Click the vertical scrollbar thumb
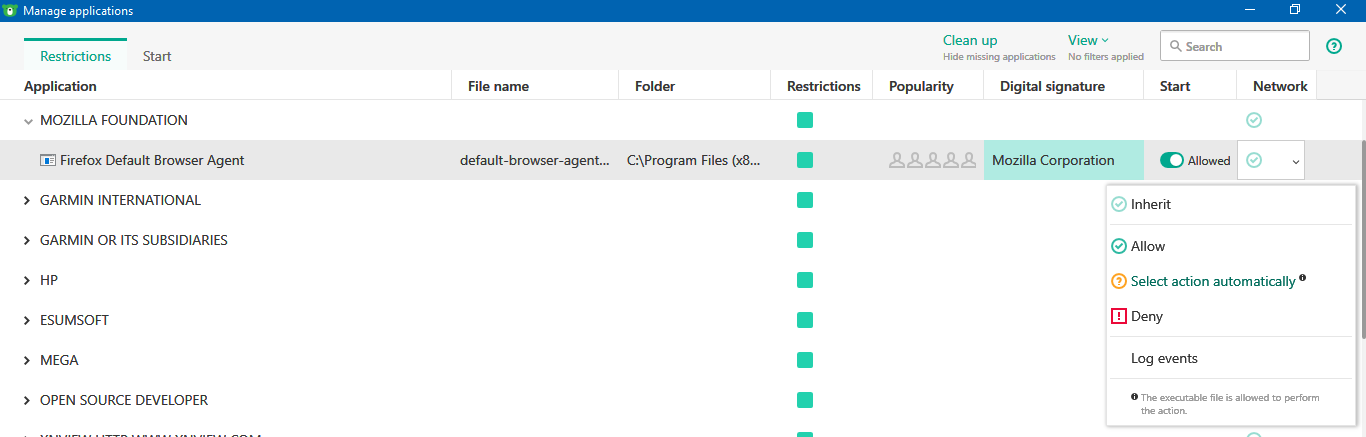Viewport: 1366px width, 437px height. click(x=1362, y=240)
